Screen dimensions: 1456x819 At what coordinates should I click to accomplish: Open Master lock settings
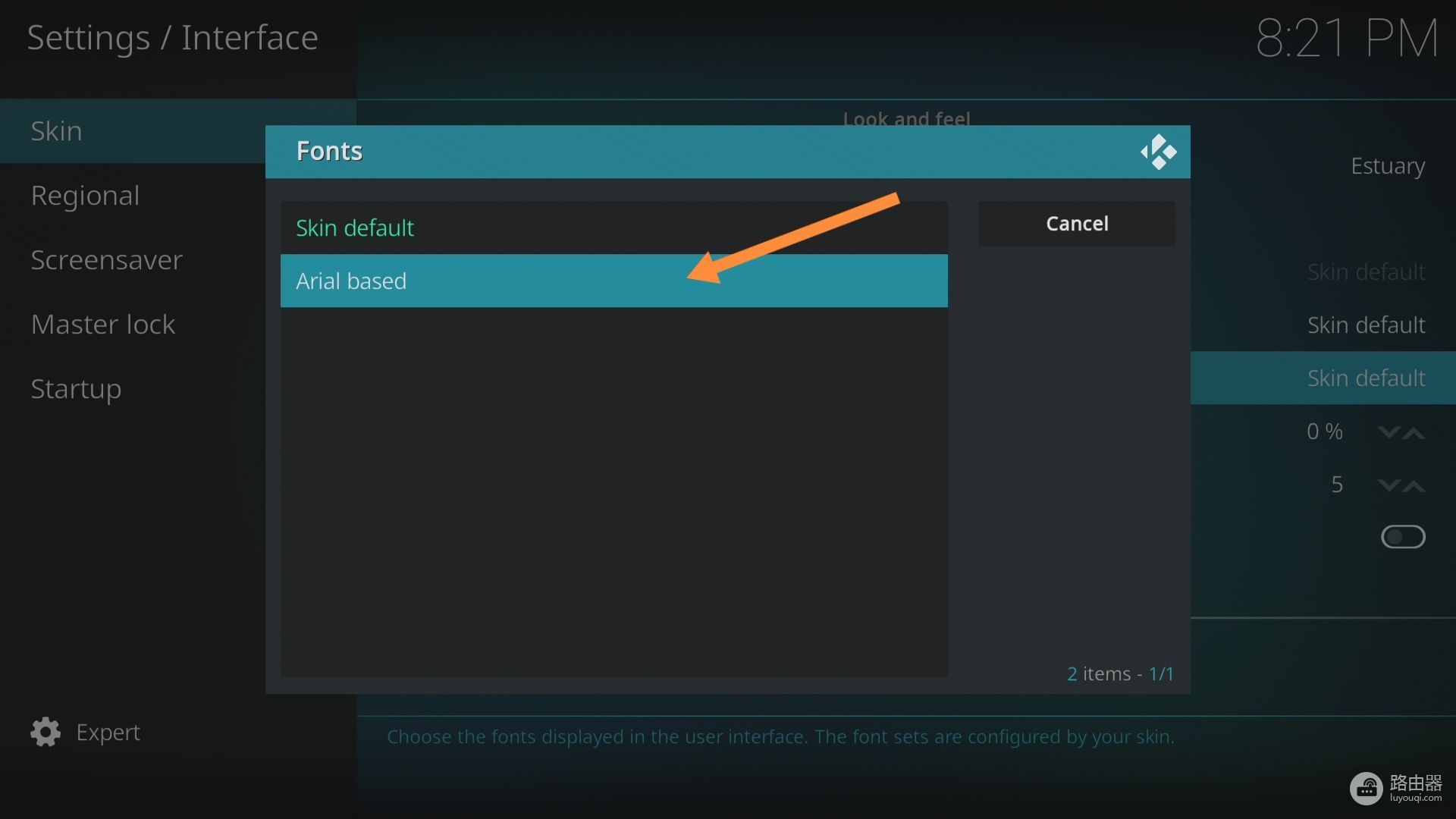click(102, 323)
